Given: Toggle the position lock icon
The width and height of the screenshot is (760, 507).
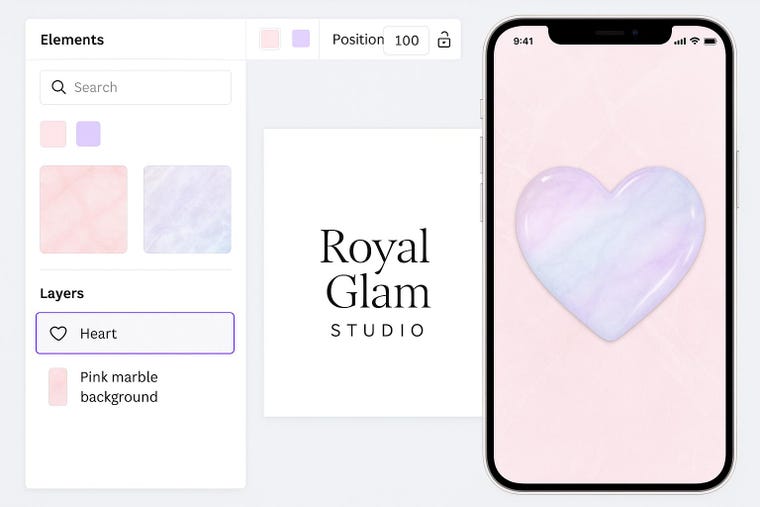Looking at the screenshot, I should click(x=444, y=40).
